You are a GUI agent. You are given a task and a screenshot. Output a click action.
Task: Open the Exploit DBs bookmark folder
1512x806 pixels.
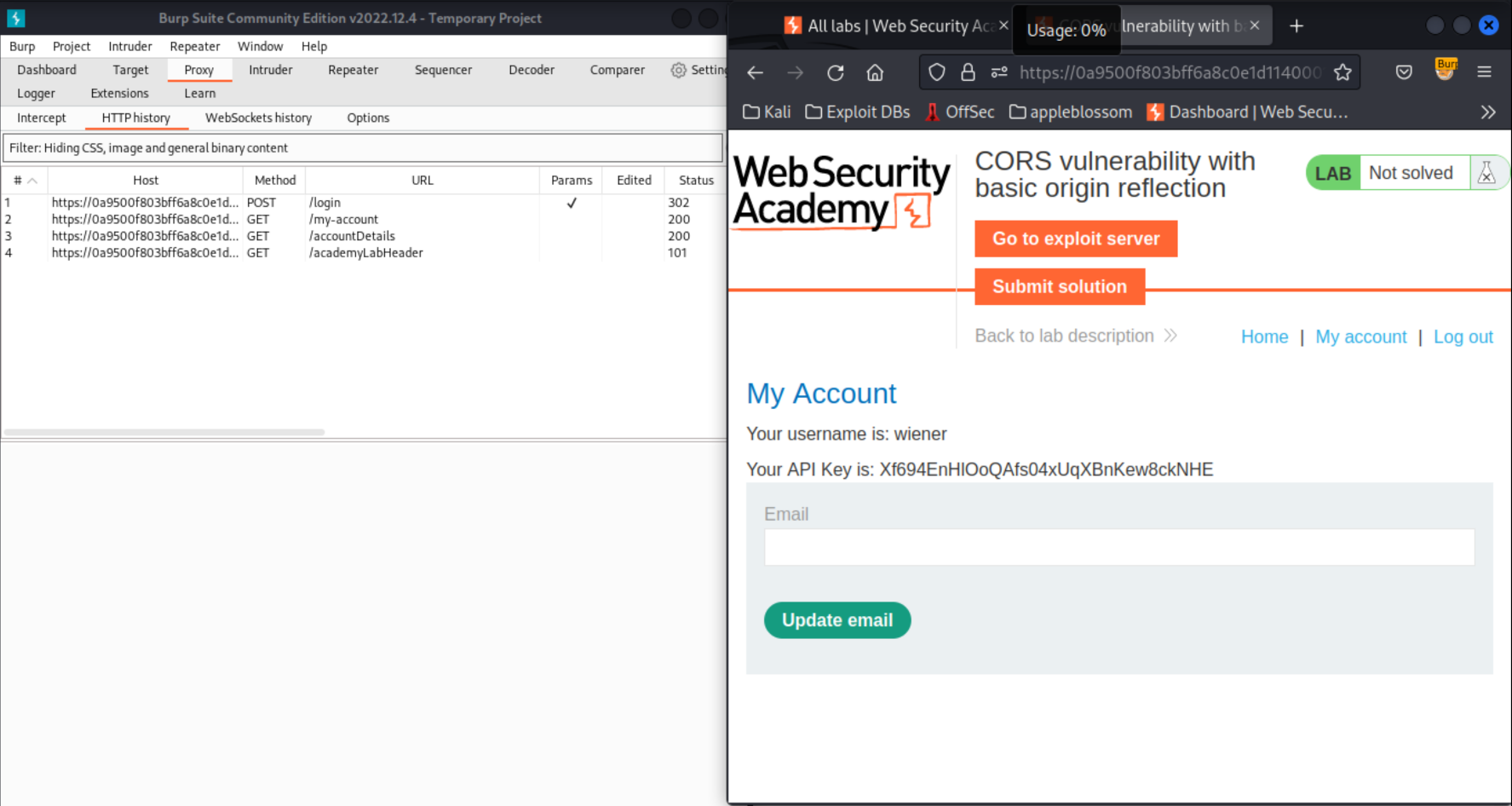pyautogui.click(x=857, y=112)
